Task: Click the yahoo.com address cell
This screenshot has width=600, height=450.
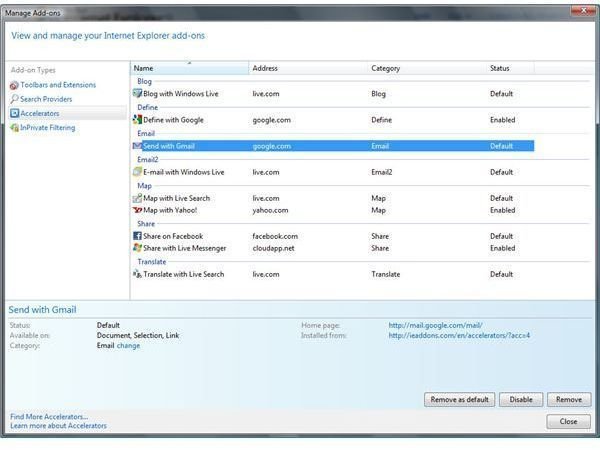Action: click(x=270, y=210)
